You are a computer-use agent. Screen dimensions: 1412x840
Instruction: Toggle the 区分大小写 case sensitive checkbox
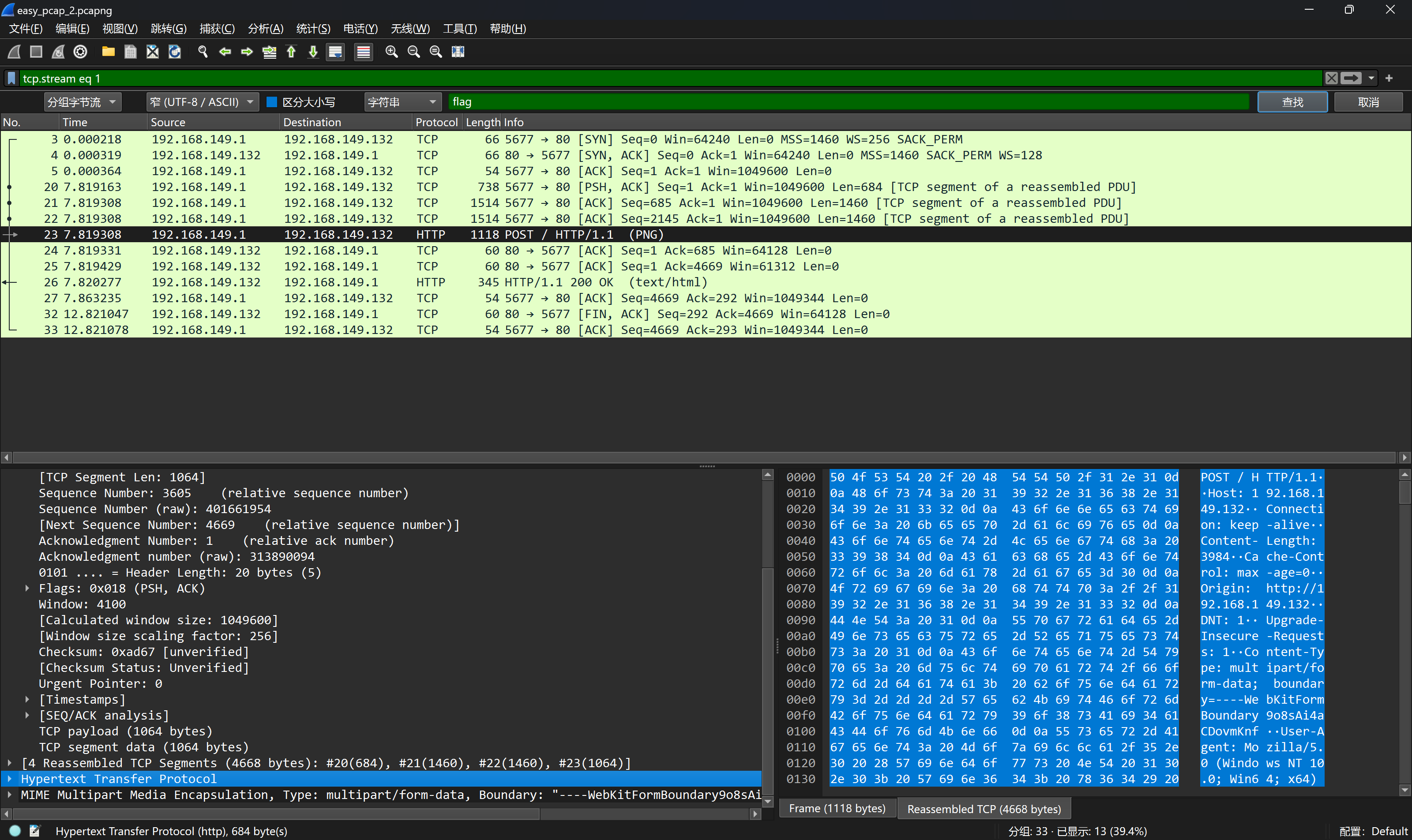272,102
